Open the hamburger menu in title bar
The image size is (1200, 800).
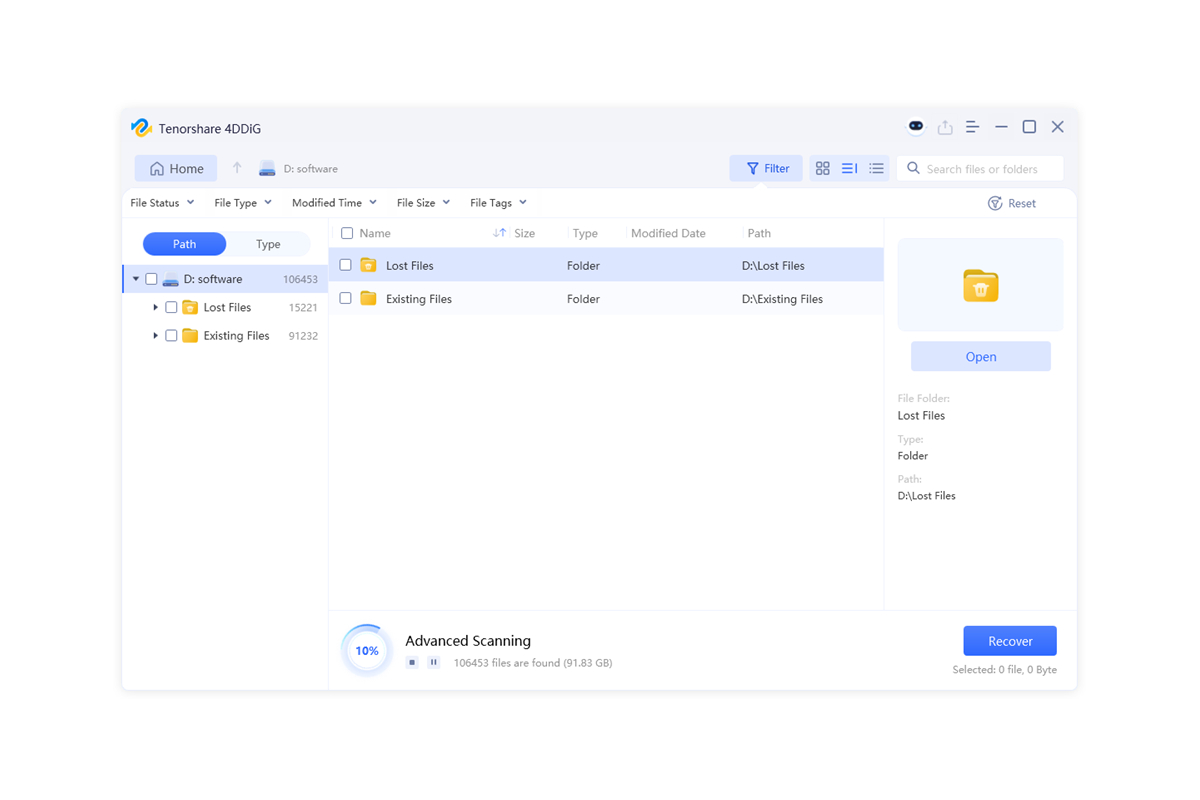pyautogui.click(x=972, y=126)
